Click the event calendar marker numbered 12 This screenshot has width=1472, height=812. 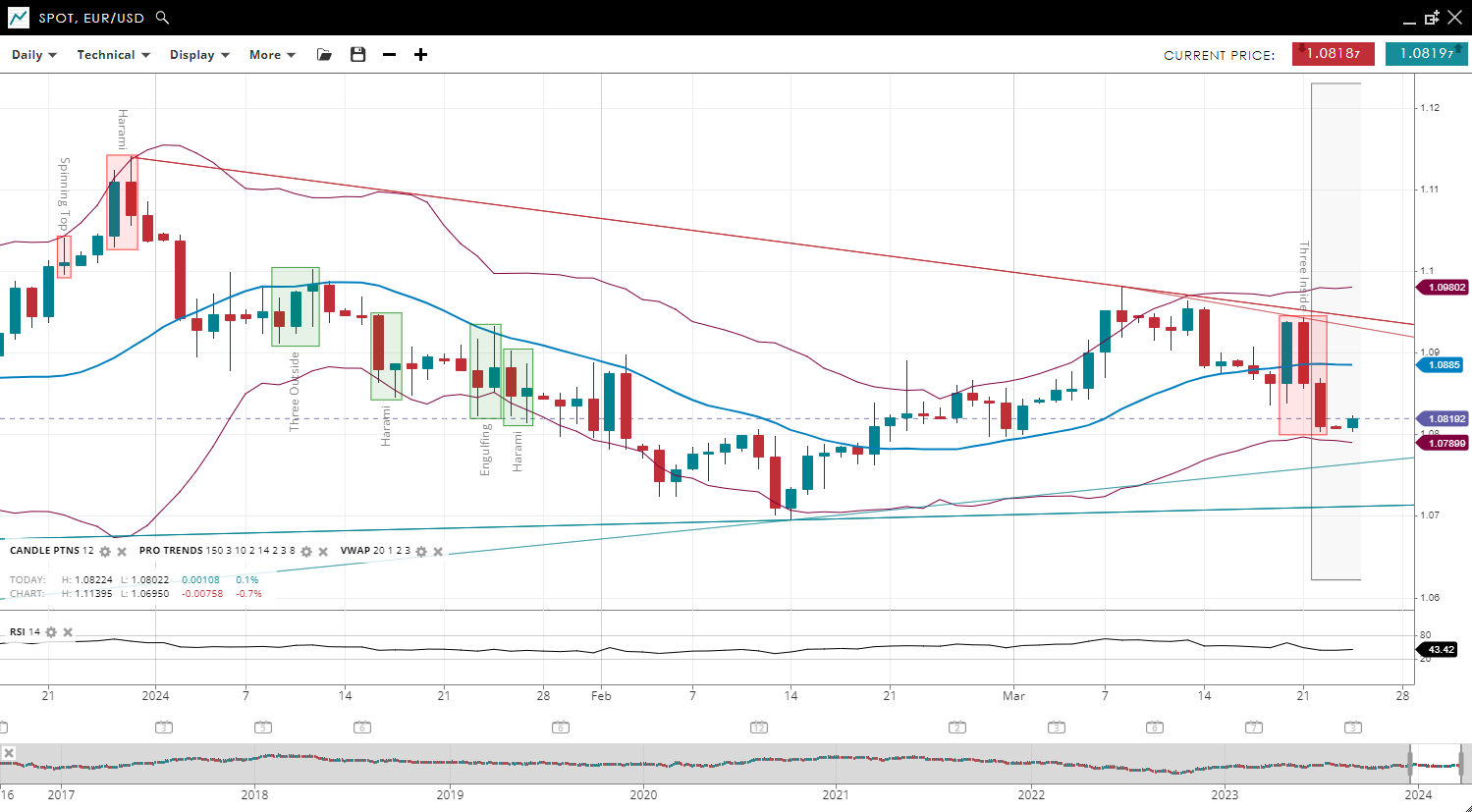pos(758,728)
